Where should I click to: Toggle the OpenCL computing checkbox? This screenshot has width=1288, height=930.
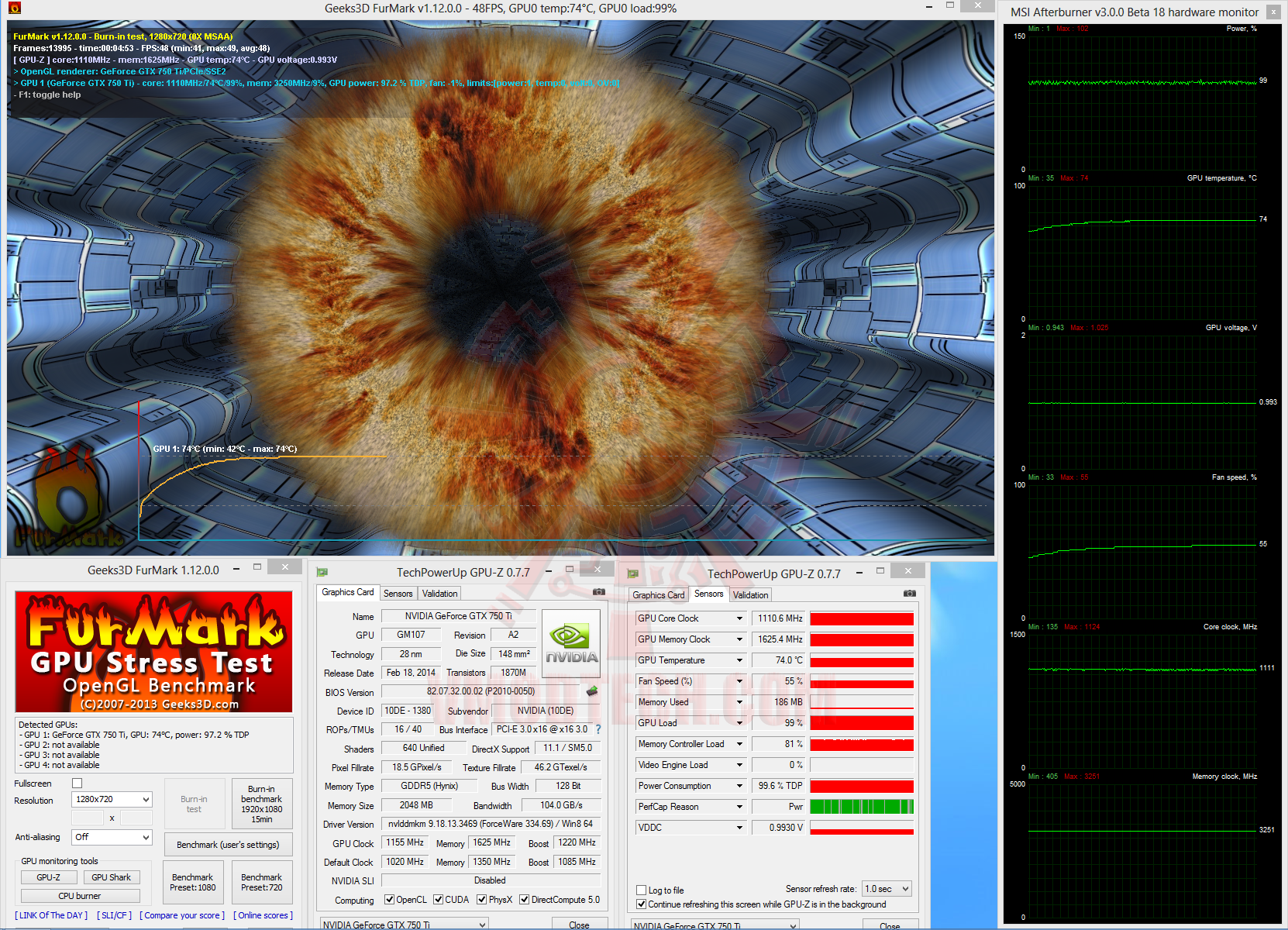click(390, 900)
